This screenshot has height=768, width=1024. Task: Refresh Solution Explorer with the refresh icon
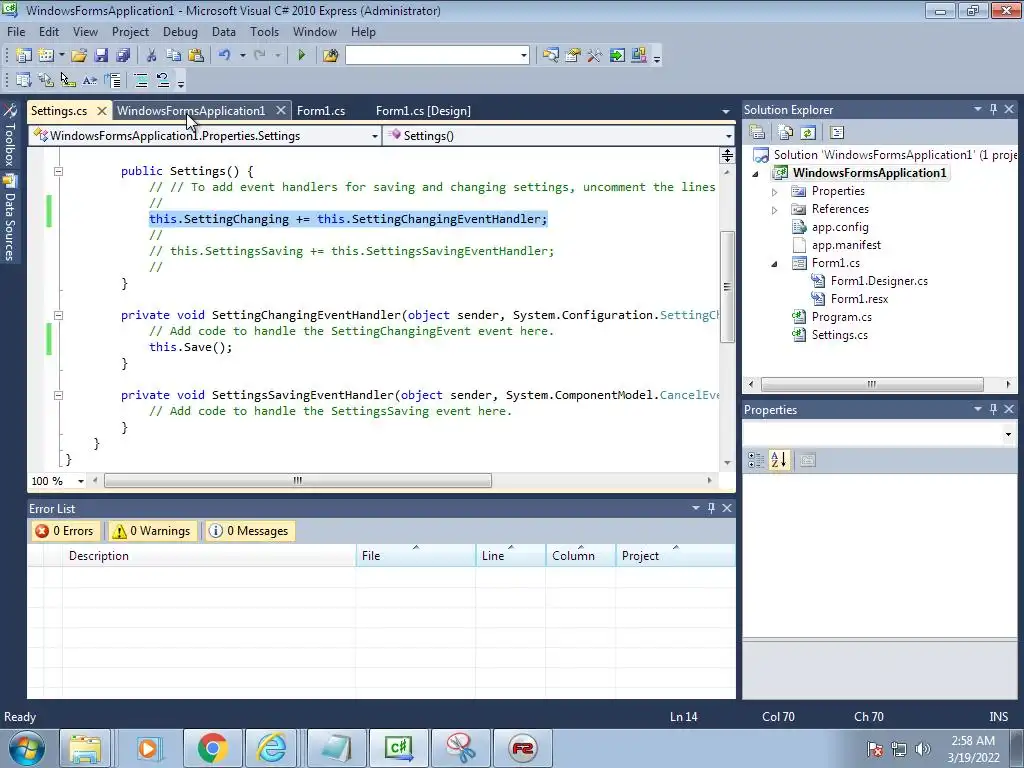pos(808,133)
